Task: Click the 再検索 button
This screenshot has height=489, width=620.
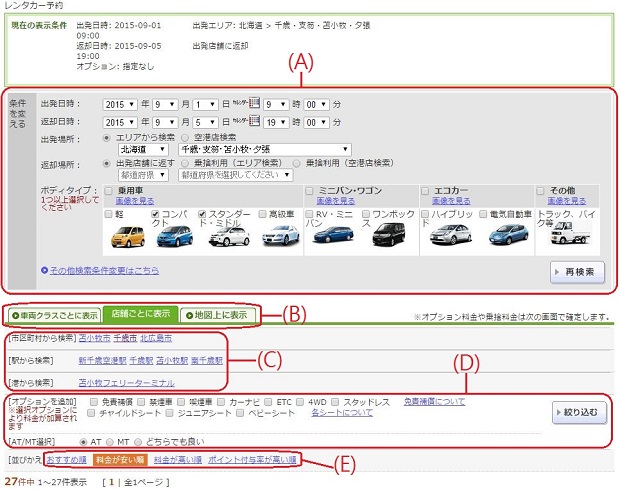Action: point(577,272)
